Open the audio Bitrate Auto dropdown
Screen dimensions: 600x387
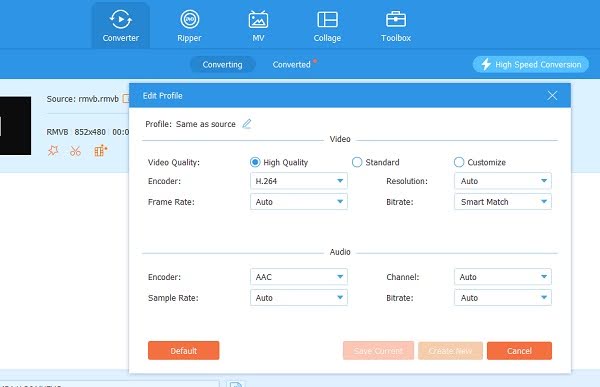(x=503, y=298)
